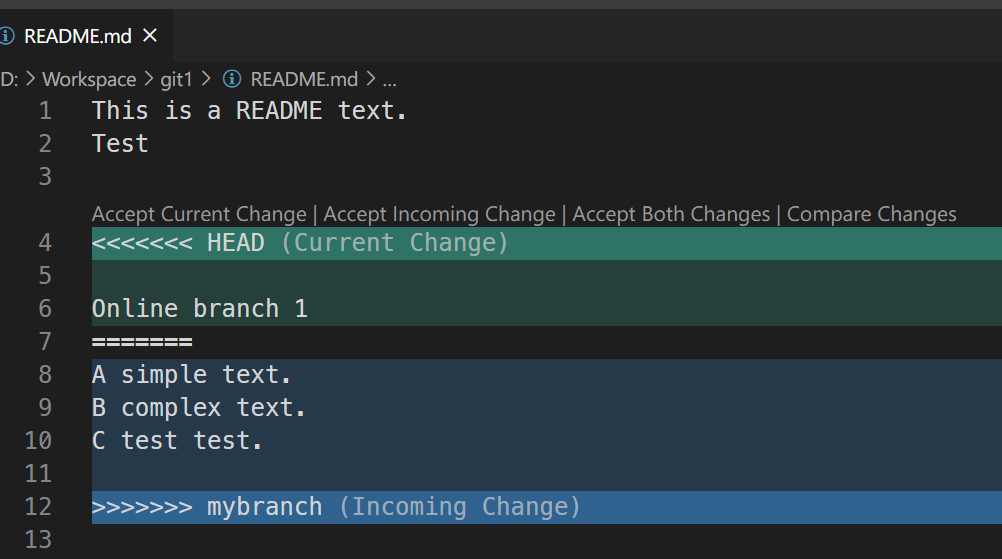Place cursor in "This is a README text."

[249, 111]
